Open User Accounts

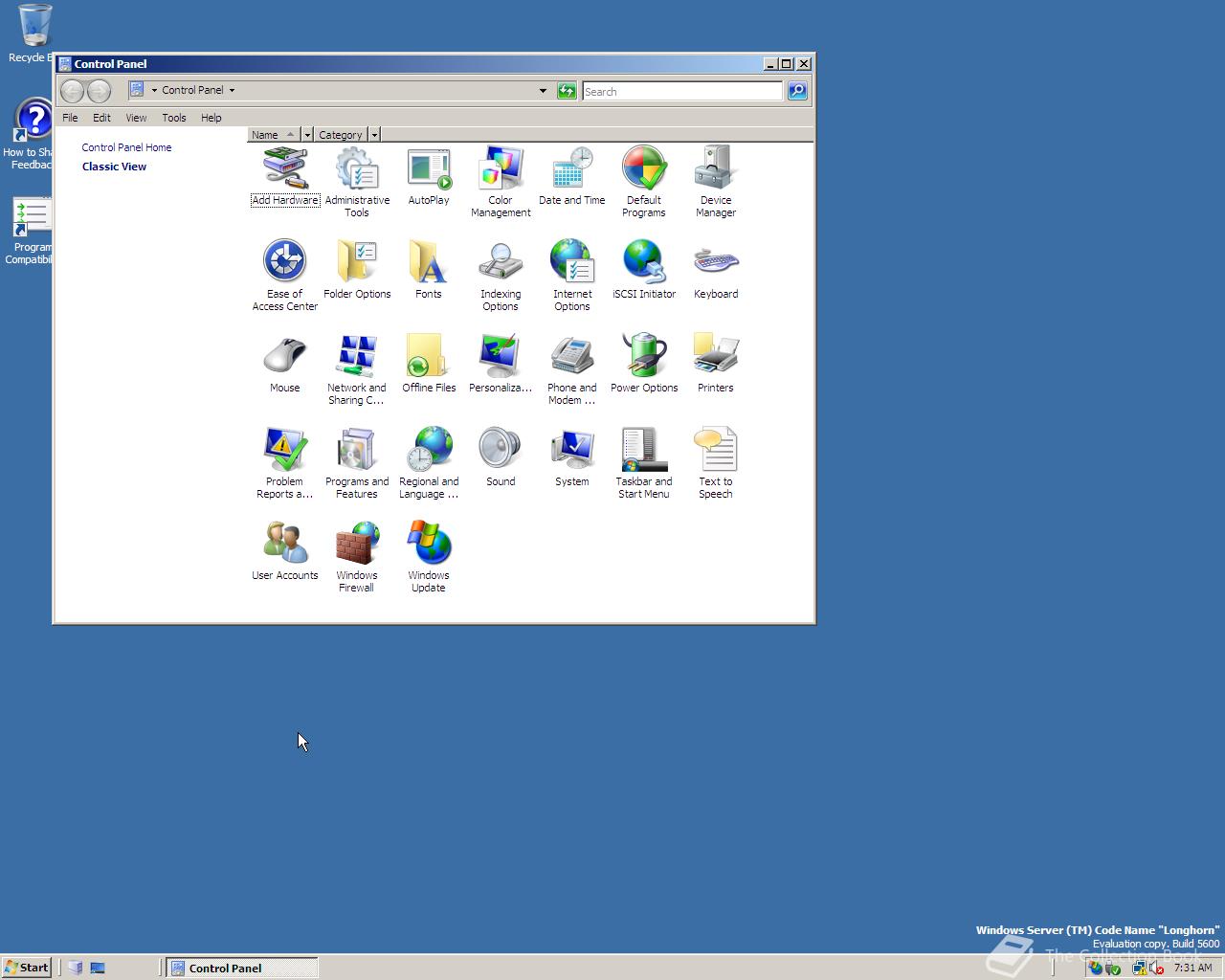pos(285,551)
